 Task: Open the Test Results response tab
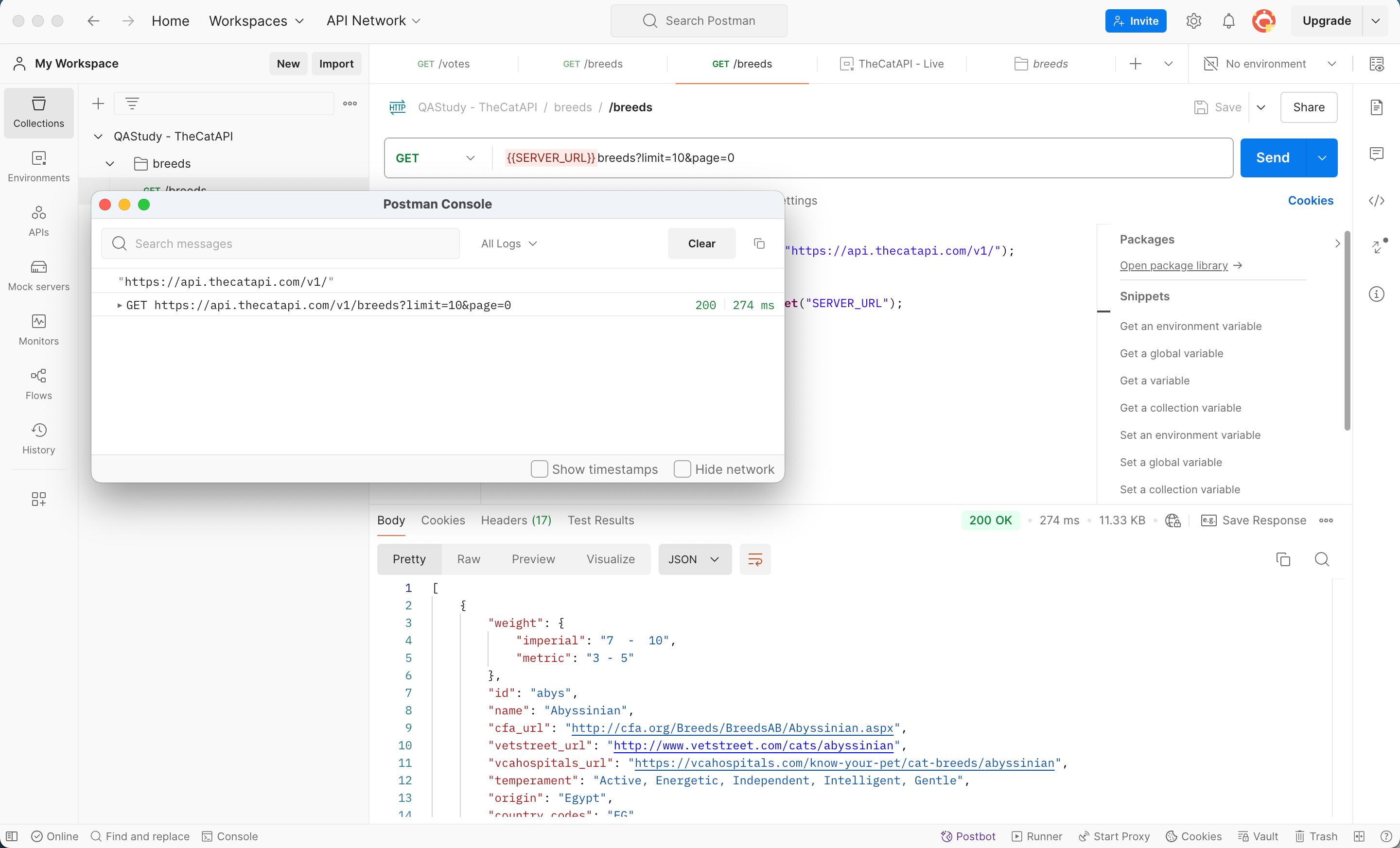click(x=600, y=520)
